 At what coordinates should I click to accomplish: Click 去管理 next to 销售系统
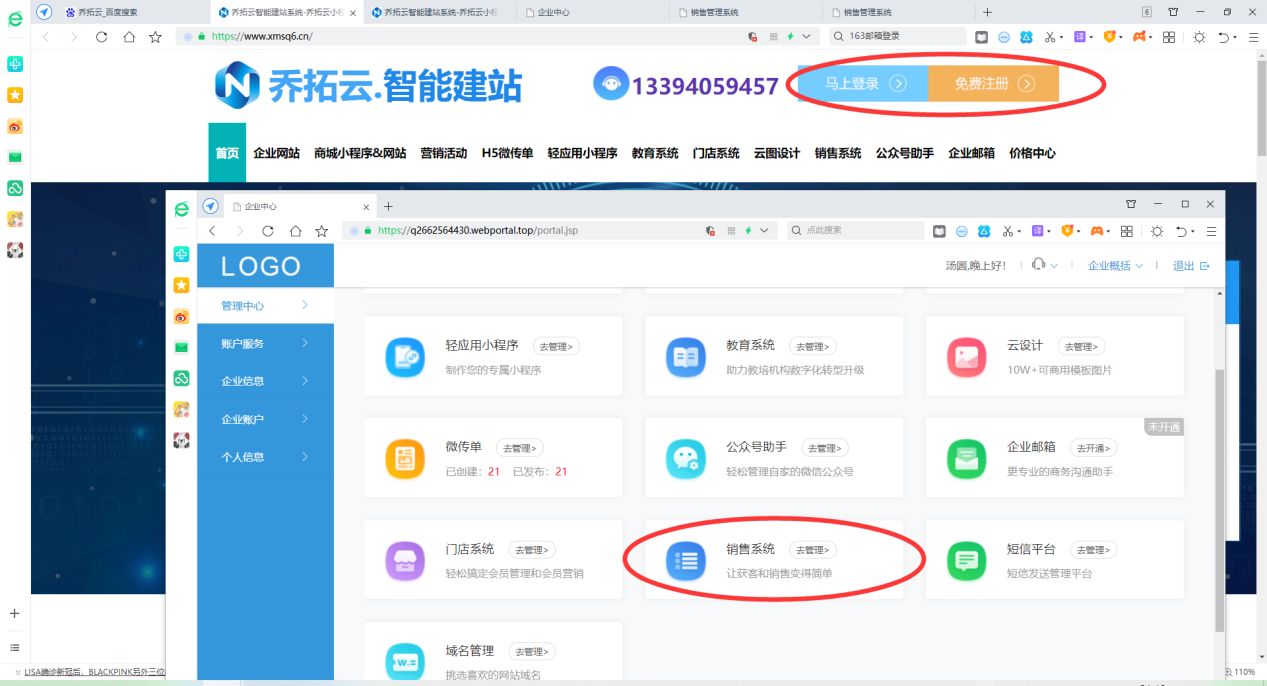click(x=811, y=550)
